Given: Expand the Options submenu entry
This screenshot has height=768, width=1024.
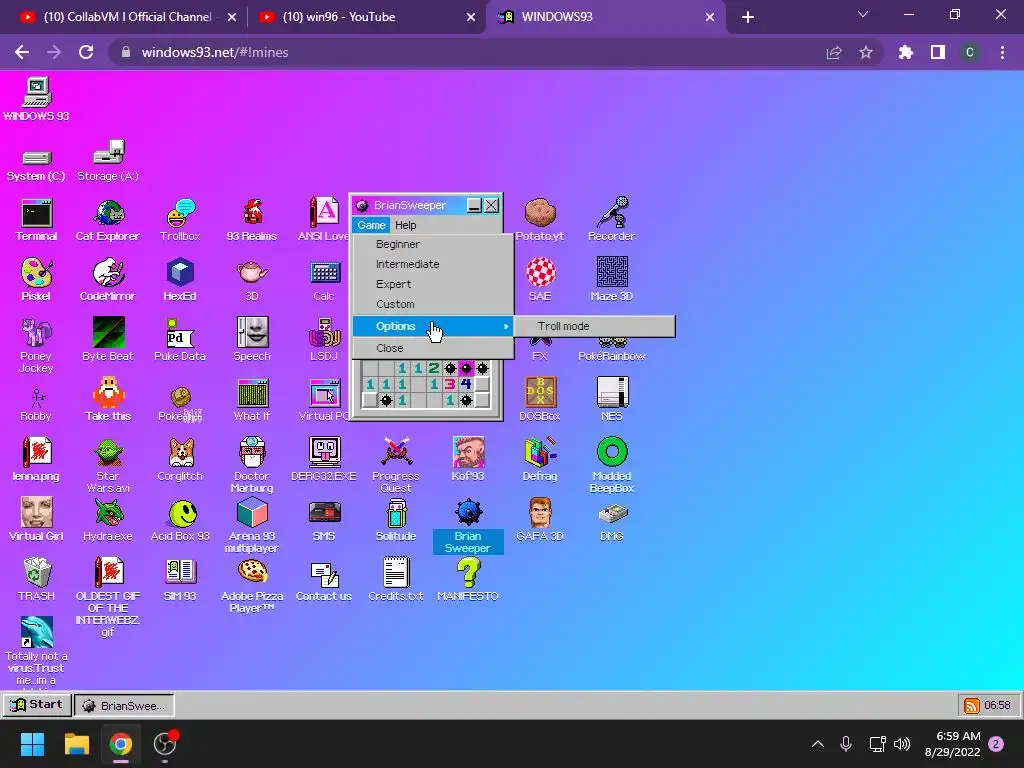Looking at the screenshot, I should point(432,326).
